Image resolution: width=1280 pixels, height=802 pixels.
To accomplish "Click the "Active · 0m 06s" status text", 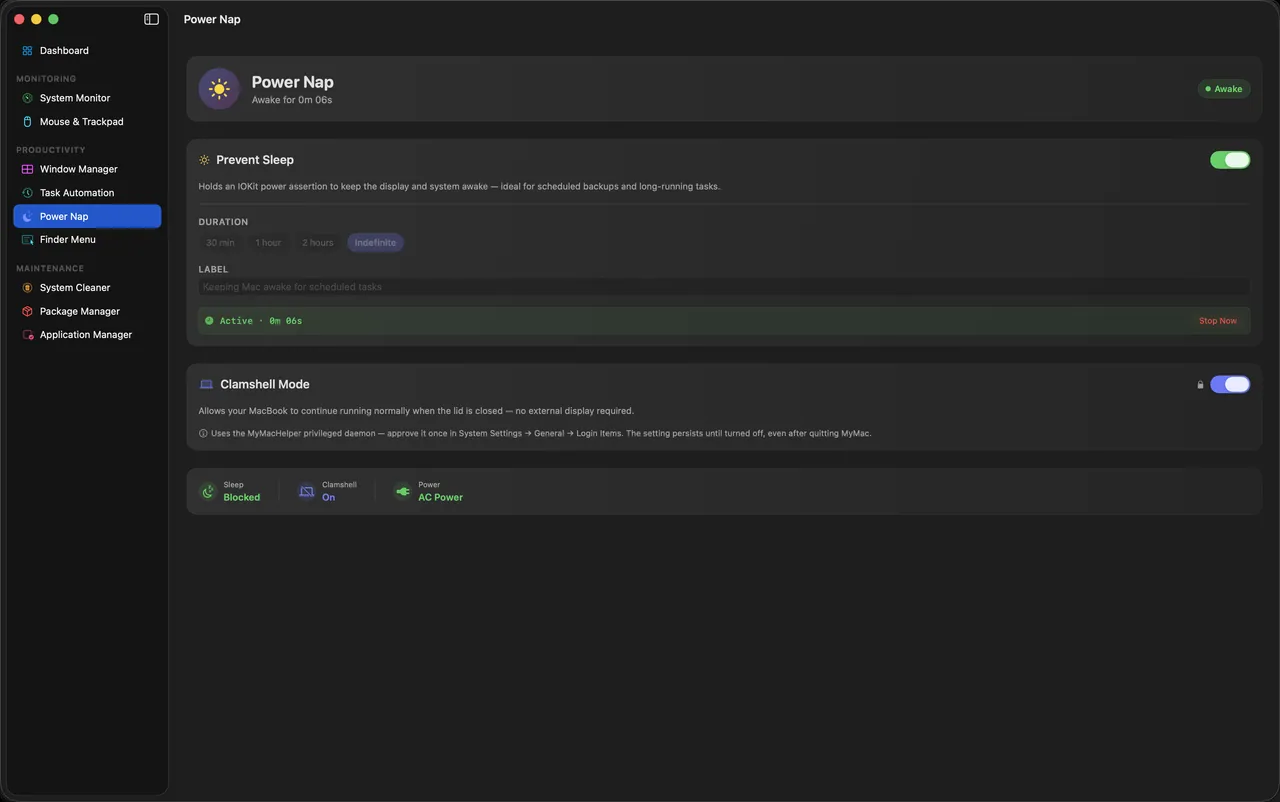I will point(261,321).
